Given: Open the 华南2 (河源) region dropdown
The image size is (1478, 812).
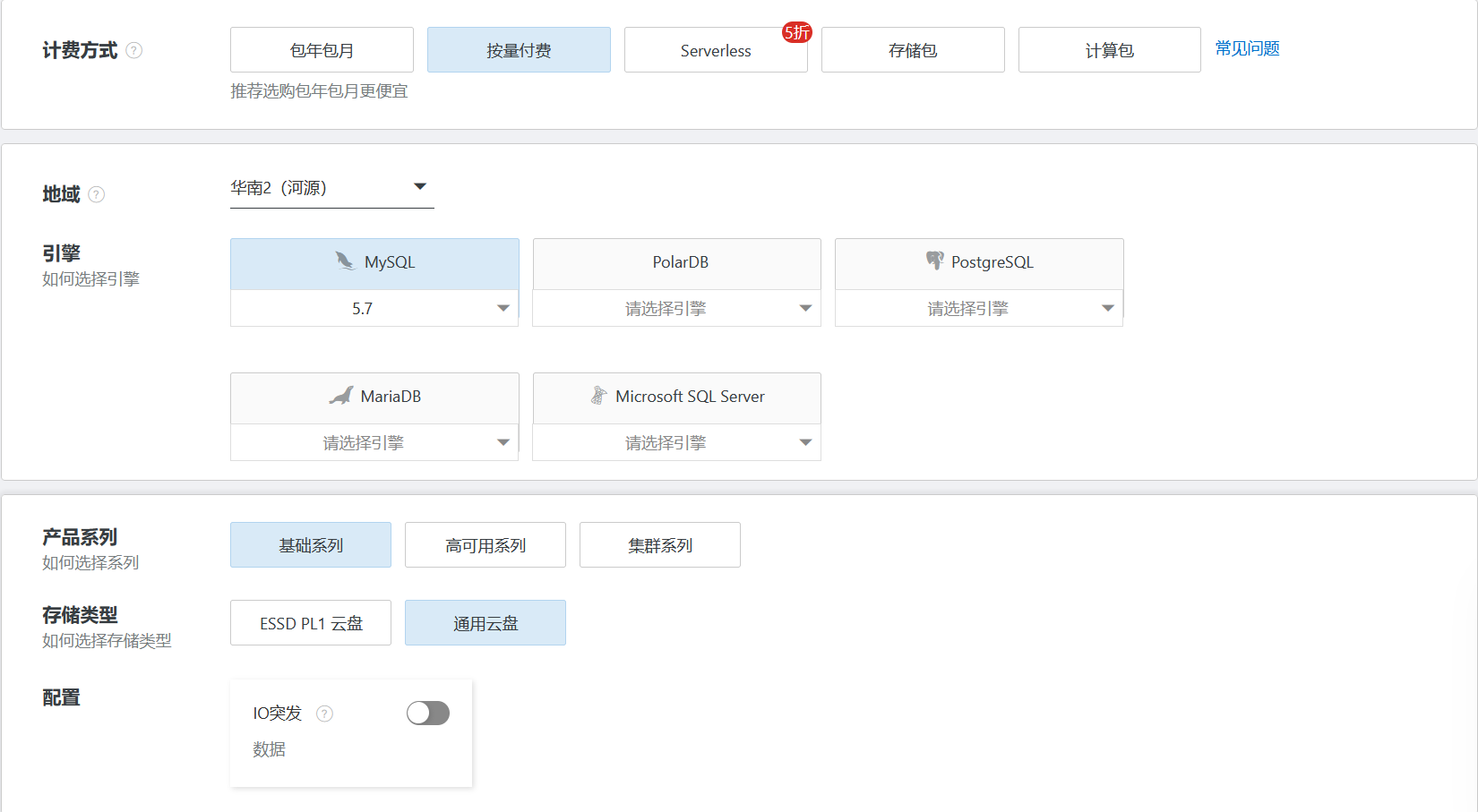Looking at the screenshot, I should (x=332, y=188).
